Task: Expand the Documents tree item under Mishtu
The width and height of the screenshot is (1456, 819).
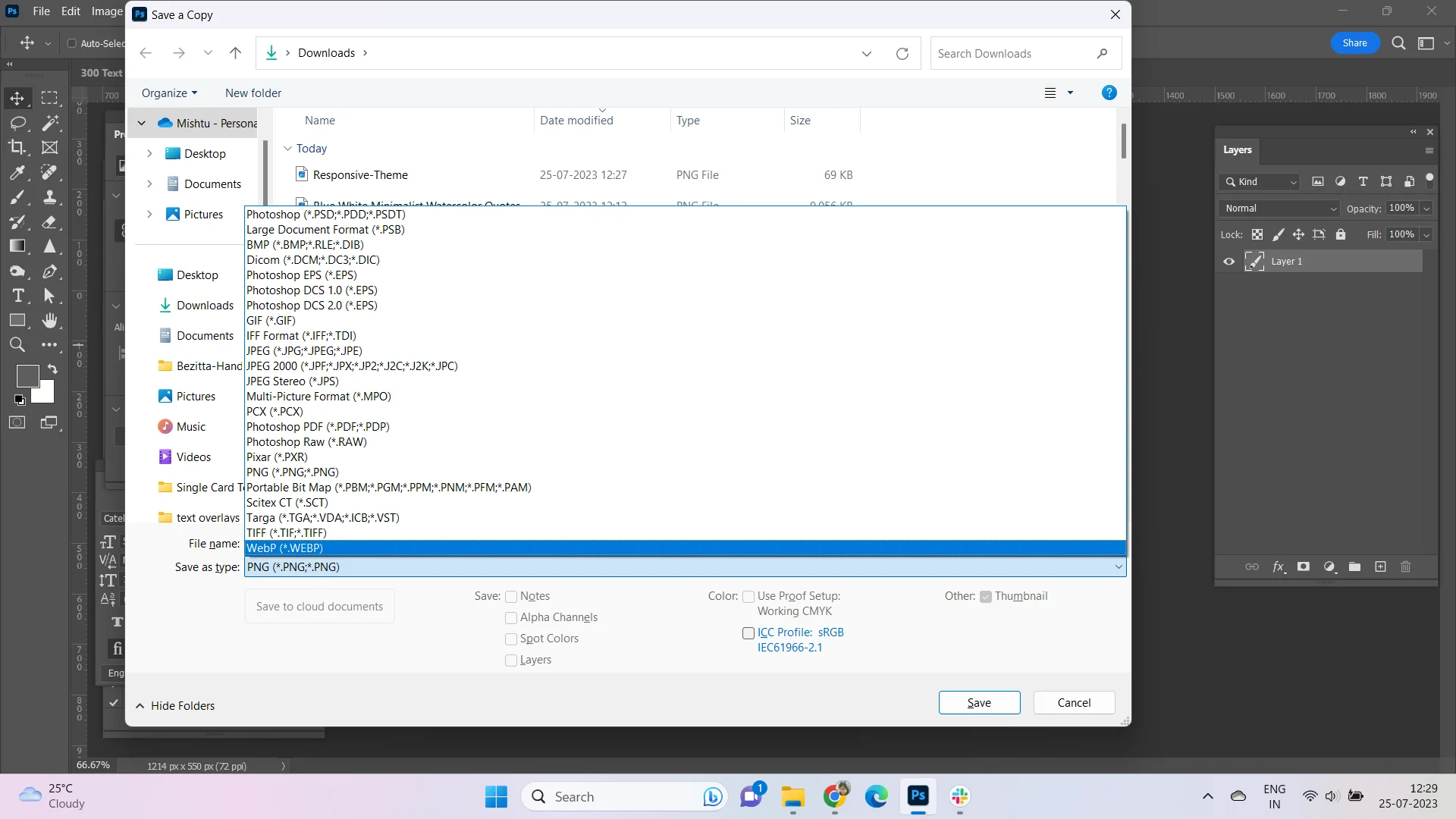Action: tap(149, 184)
